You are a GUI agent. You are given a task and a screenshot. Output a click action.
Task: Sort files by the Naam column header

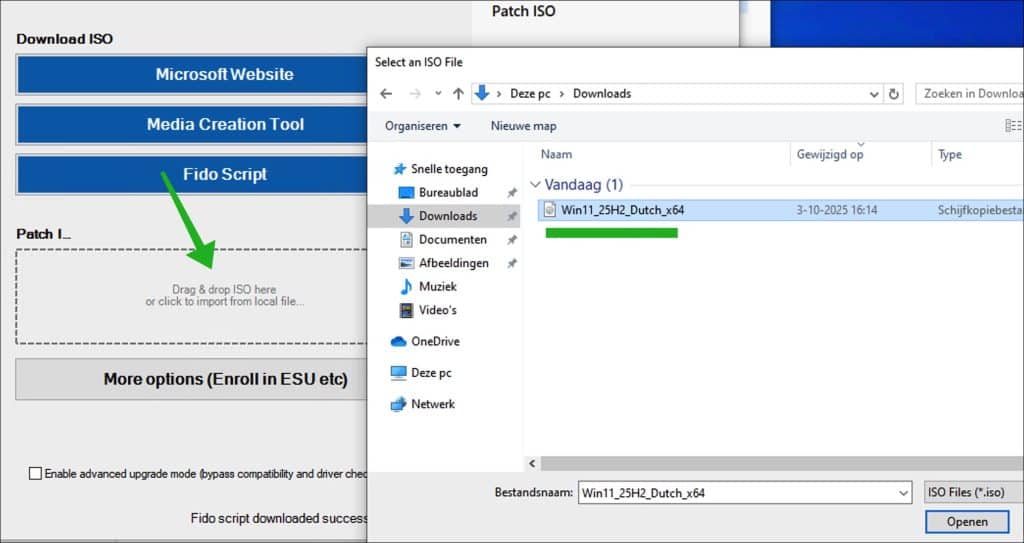tap(556, 154)
